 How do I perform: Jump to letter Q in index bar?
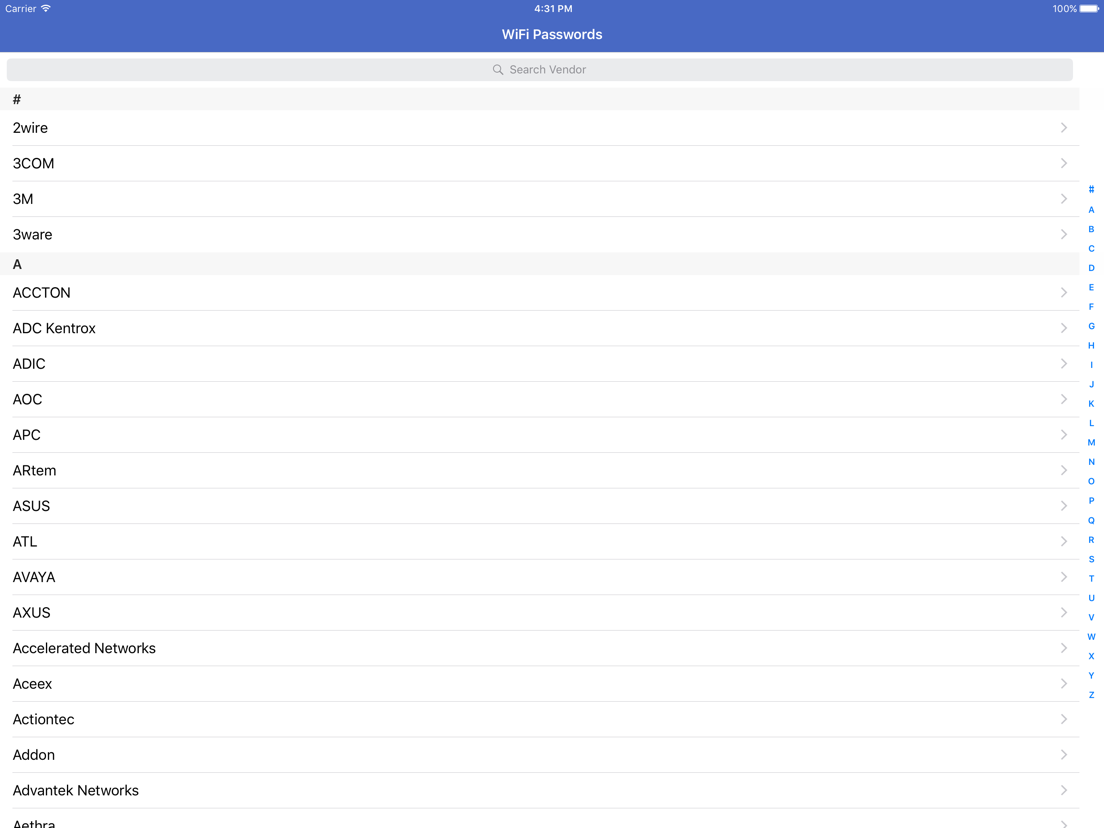point(1091,520)
